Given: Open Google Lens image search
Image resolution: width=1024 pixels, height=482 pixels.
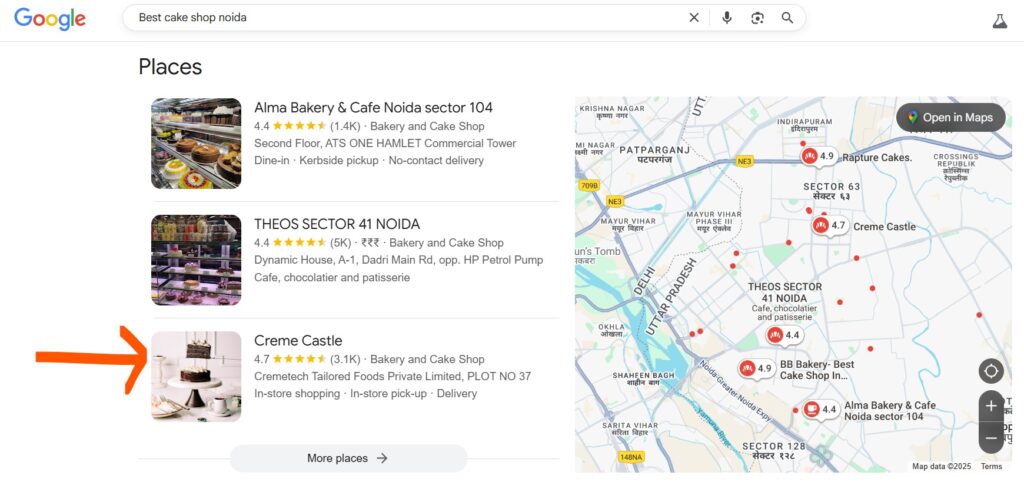Looking at the screenshot, I should coord(757,18).
